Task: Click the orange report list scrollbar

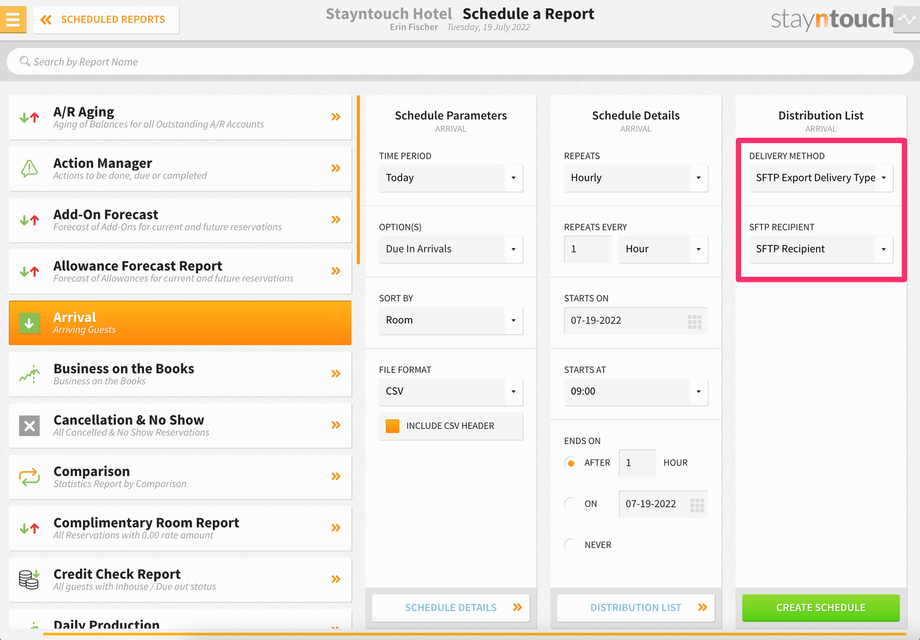Action: click(x=358, y=180)
